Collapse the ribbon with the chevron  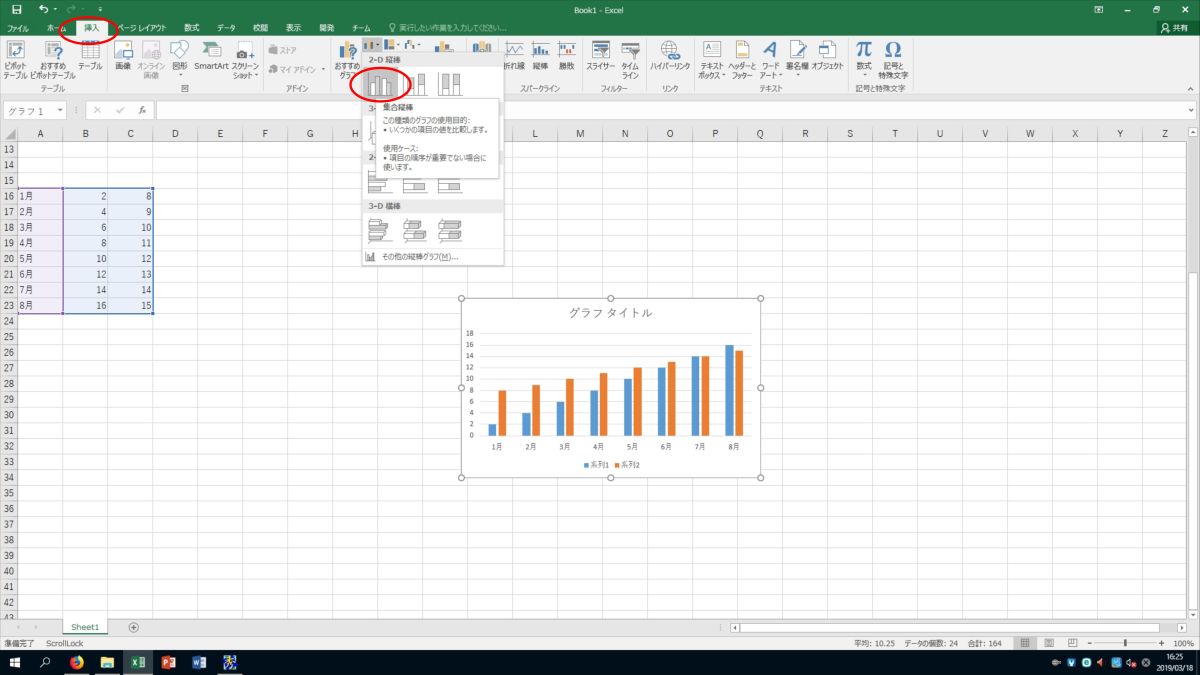[1191, 89]
